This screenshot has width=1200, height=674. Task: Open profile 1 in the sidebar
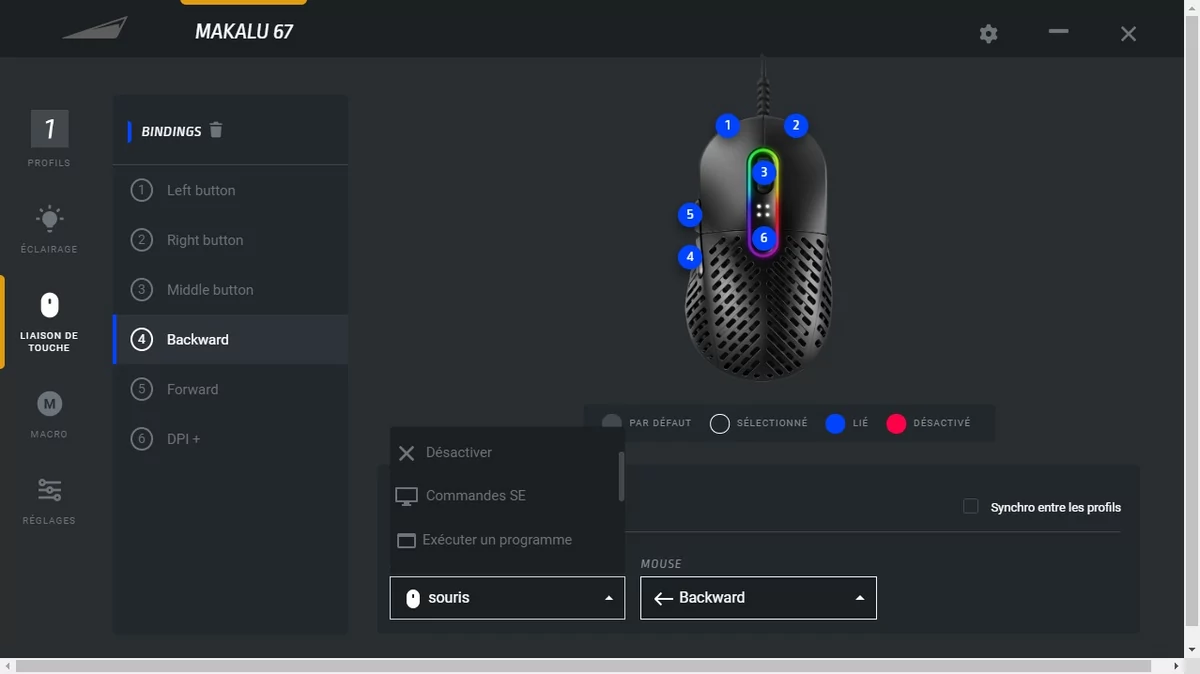point(49,139)
